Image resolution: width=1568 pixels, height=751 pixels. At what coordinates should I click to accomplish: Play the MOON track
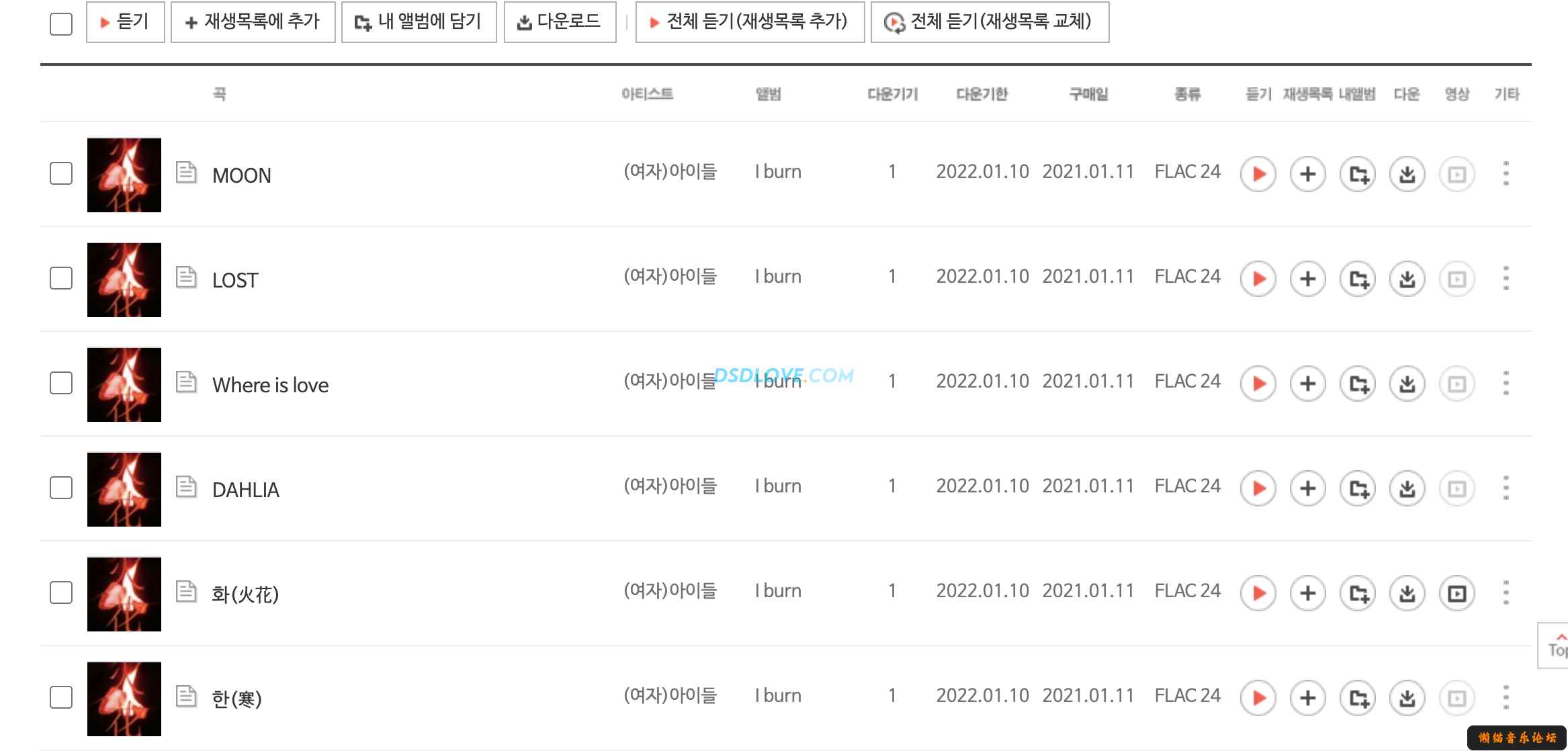pyautogui.click(x=1258, y=174)
